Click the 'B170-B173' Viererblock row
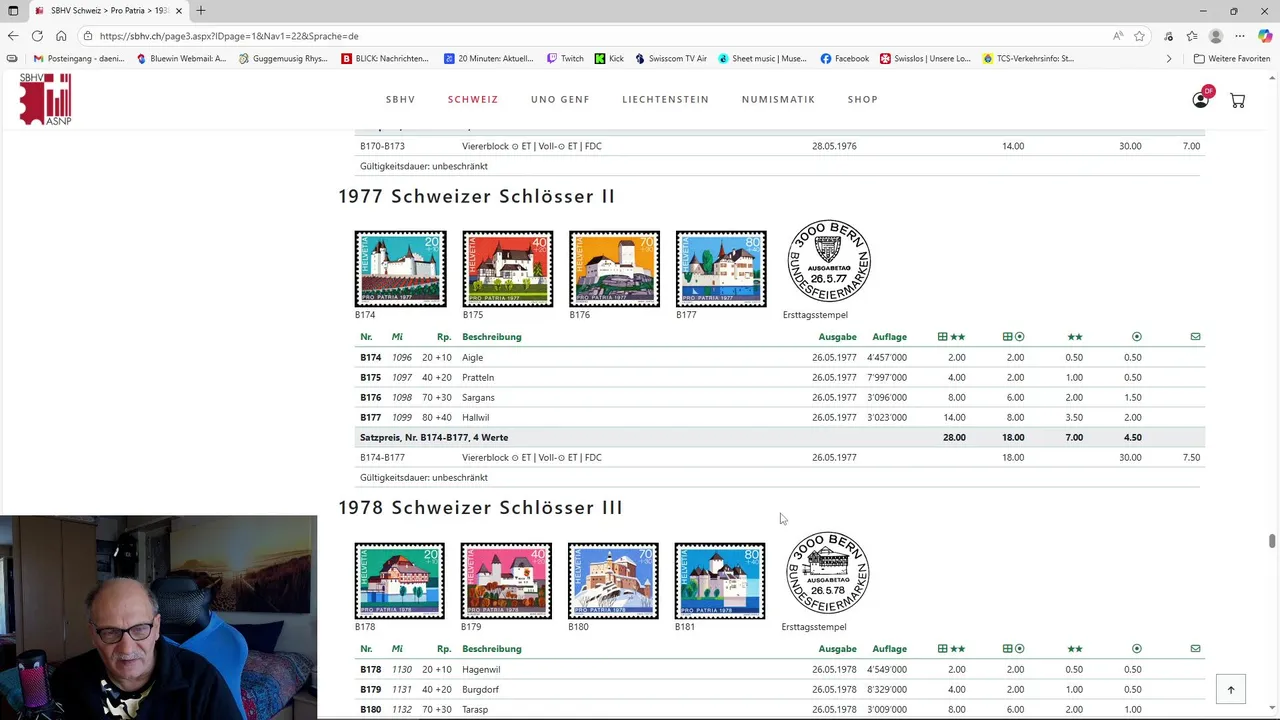 tap(780, 146)
